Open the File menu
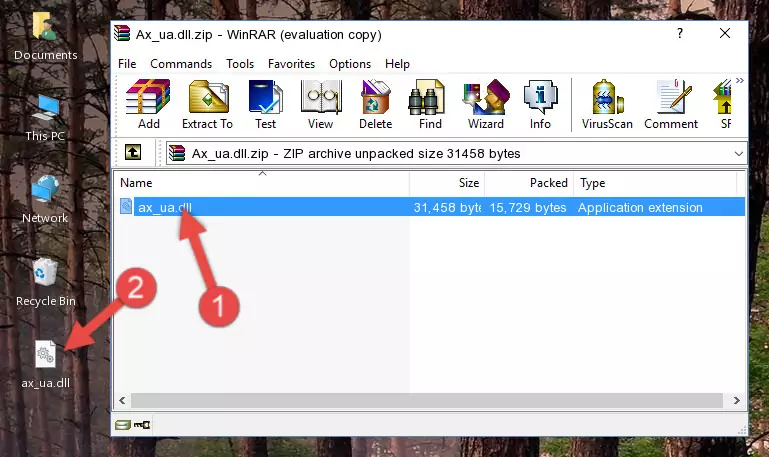769x457 pixels. click(x=127, y=64)
